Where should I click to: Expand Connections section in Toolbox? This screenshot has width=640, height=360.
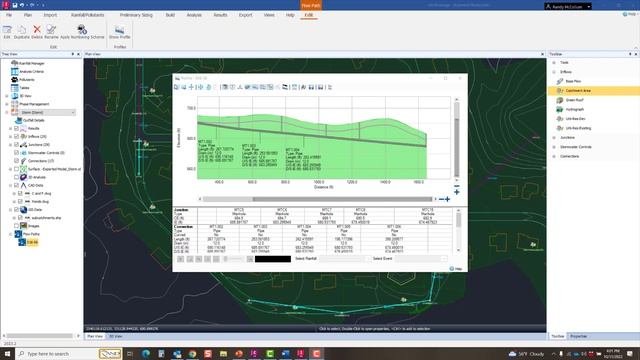tap(554, 156)
